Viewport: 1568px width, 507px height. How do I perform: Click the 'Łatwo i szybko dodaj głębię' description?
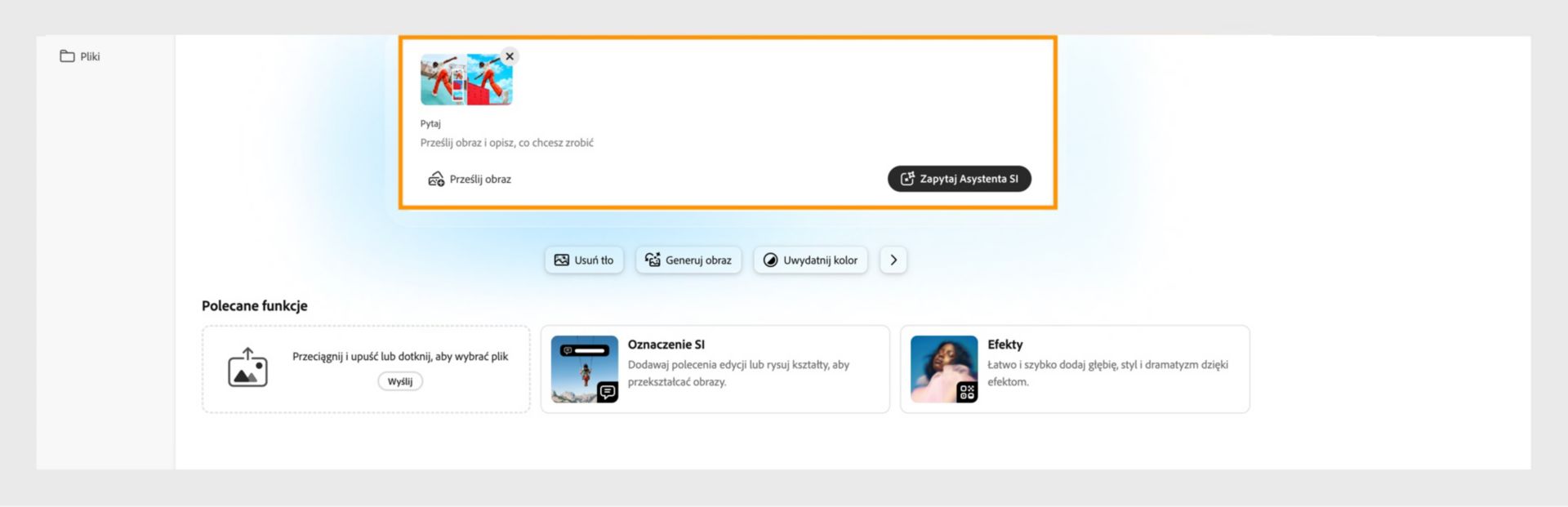pos(1107,373)
